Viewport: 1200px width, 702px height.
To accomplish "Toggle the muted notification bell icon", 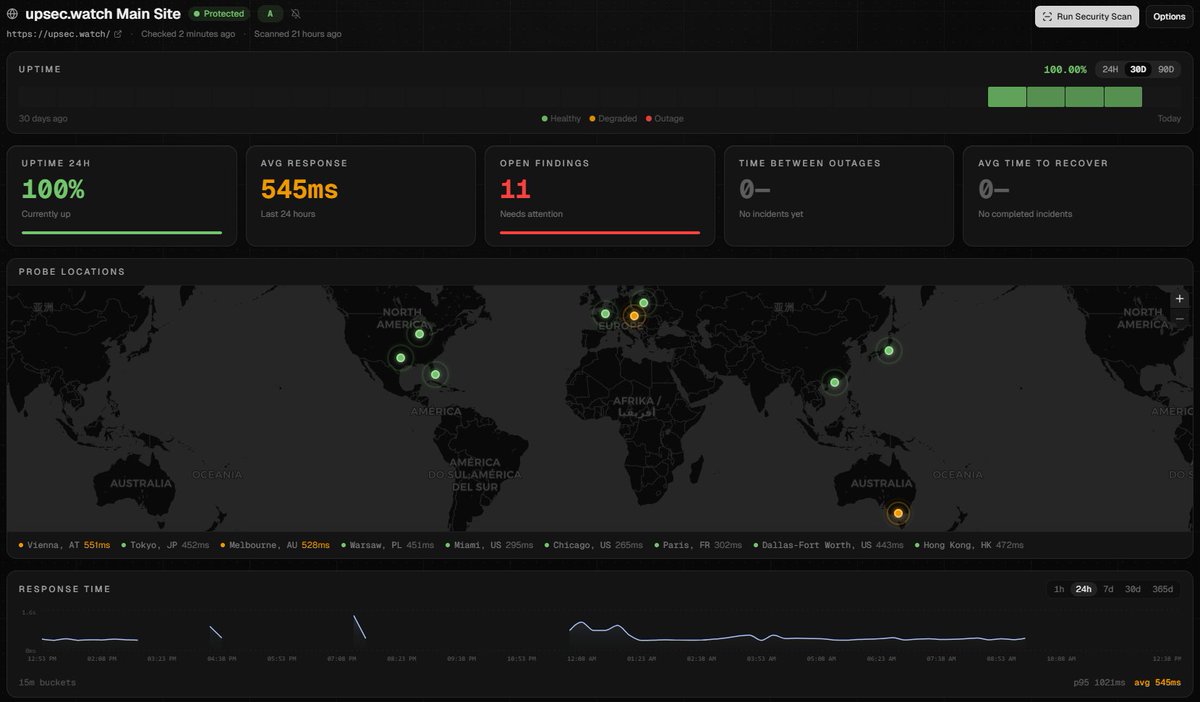I will [x=296, y=14].
